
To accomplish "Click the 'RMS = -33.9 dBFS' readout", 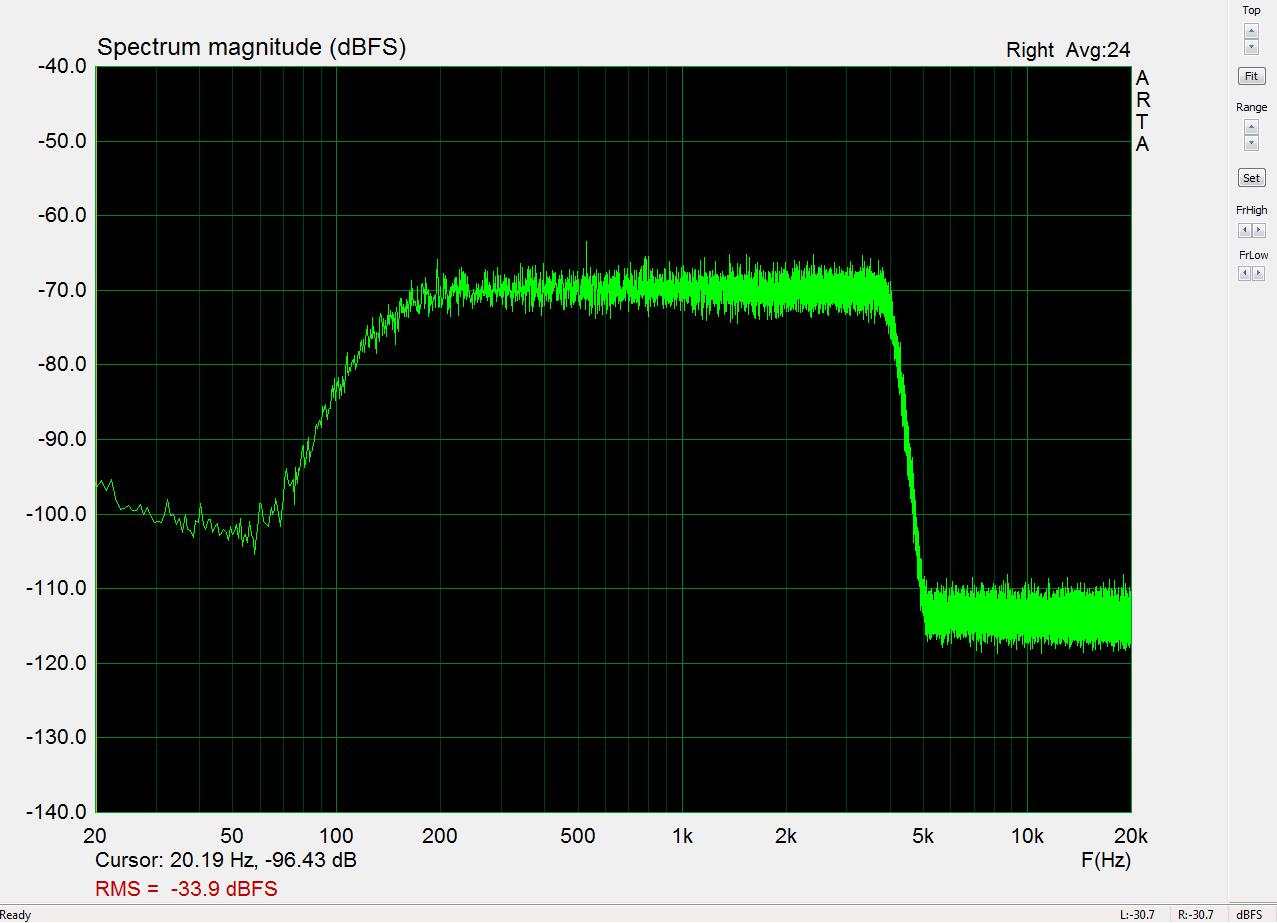I will click(x=186, y=888).
